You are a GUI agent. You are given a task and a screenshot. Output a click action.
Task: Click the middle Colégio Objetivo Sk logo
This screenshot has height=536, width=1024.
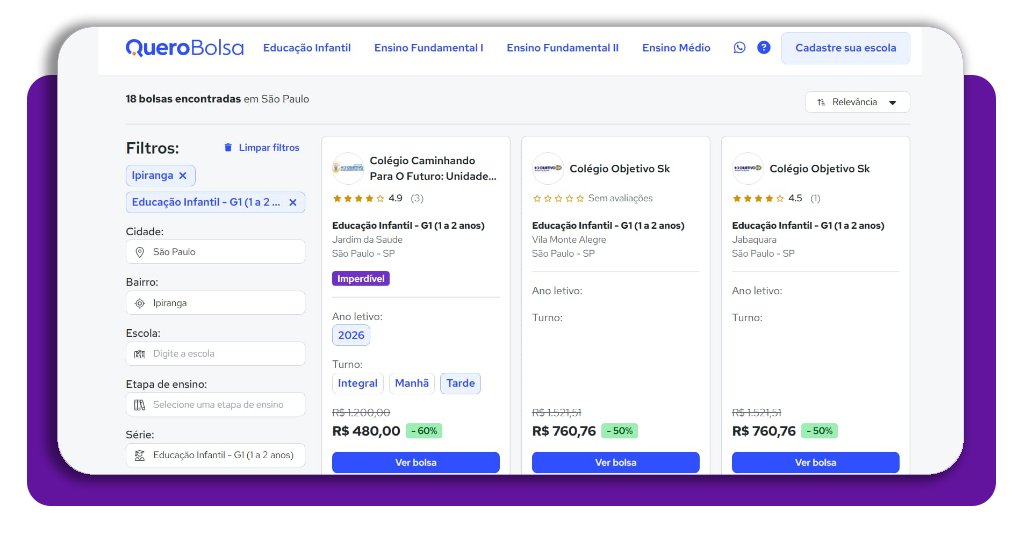click(548, 168)
